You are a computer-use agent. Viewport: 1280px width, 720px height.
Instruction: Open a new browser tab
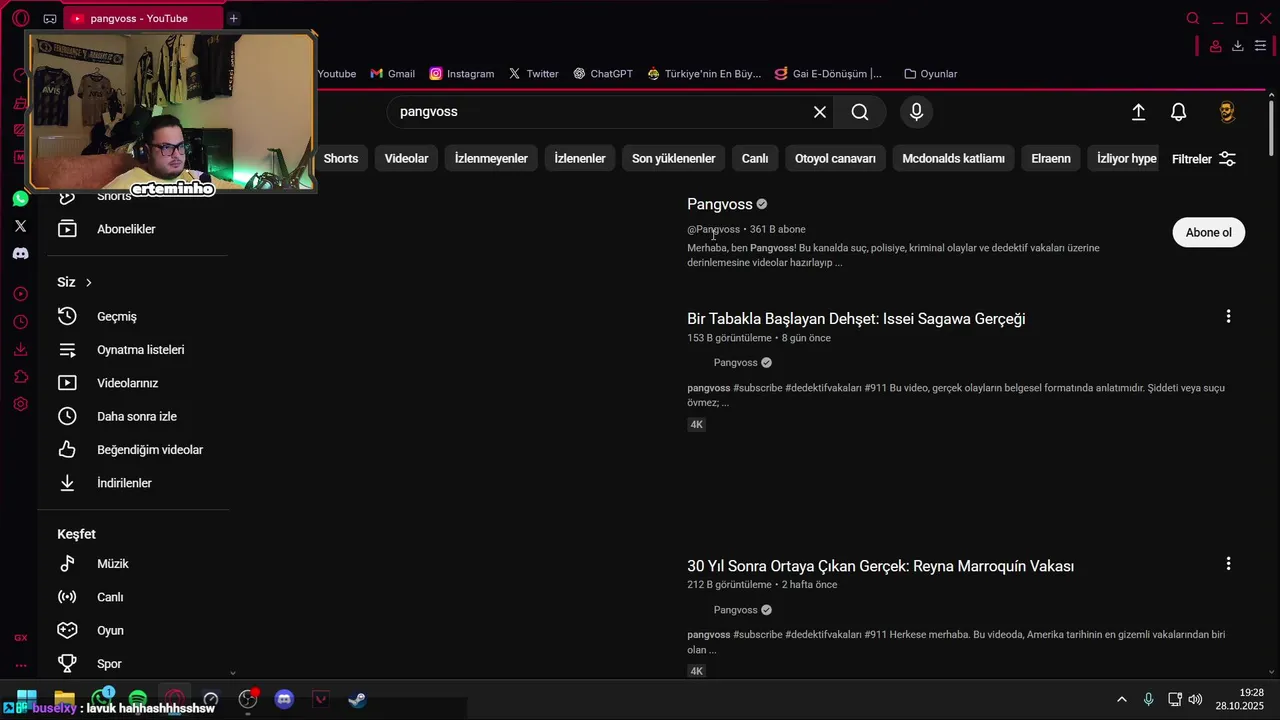click(x=233, y=18)
